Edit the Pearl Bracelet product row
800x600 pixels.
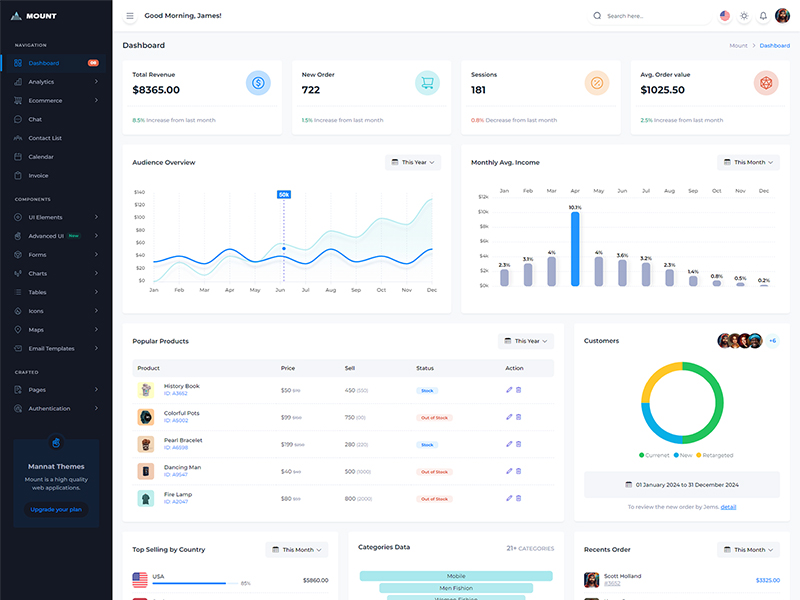point(509,444)
